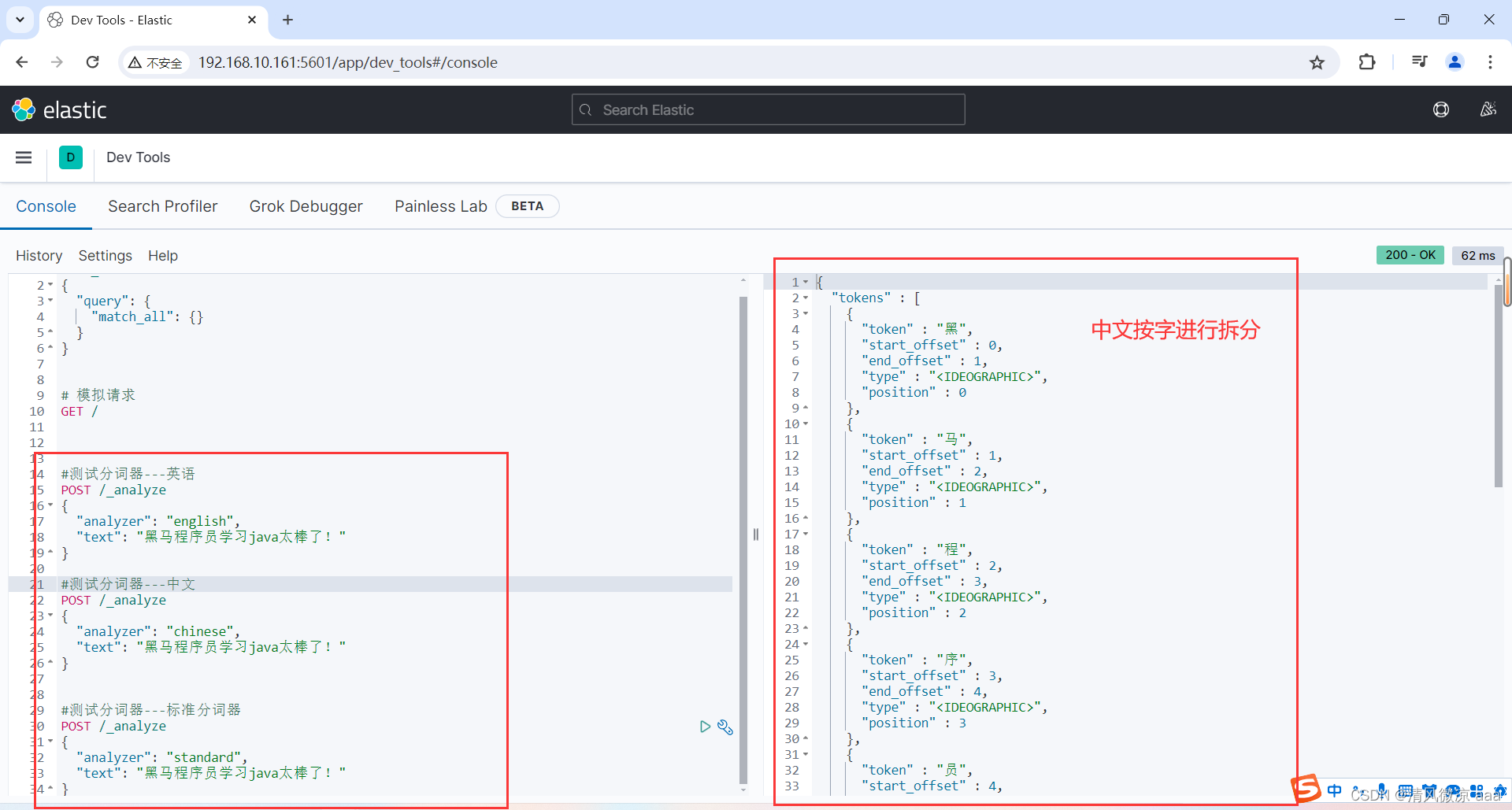
Task: Click the 200 - OK status badge
Action: (1410, 255)
